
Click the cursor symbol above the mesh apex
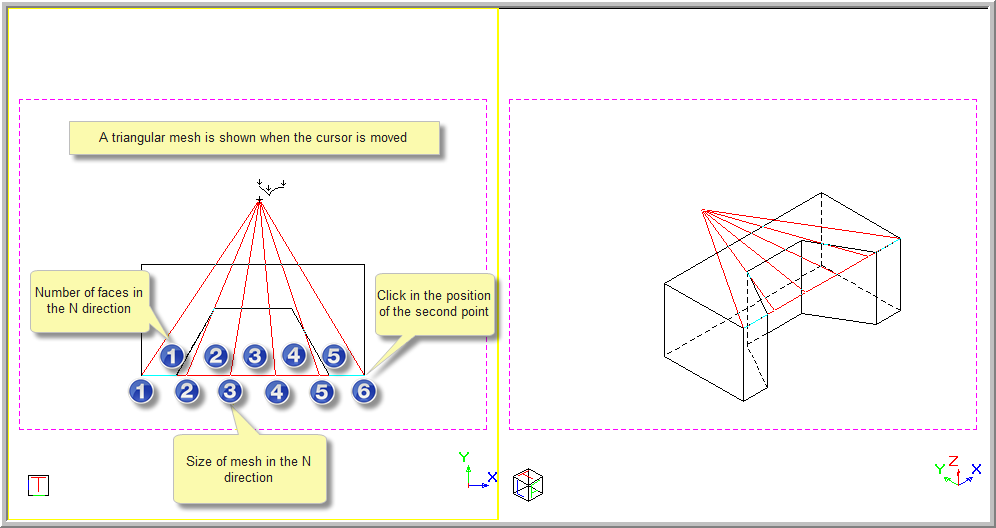click(x=271, y=187)
